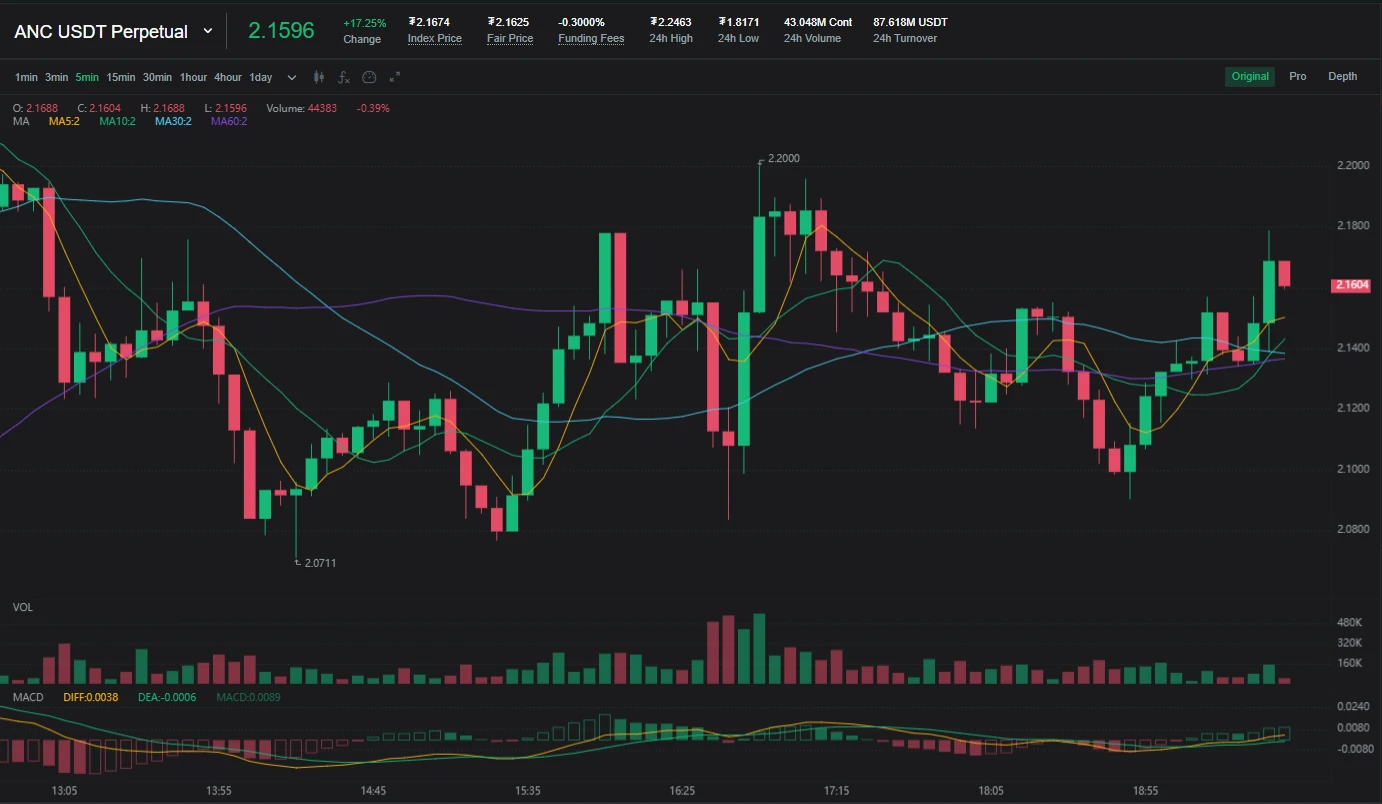
Task: Click the MA10:2 indicator label
Action: tap(117, 121)
